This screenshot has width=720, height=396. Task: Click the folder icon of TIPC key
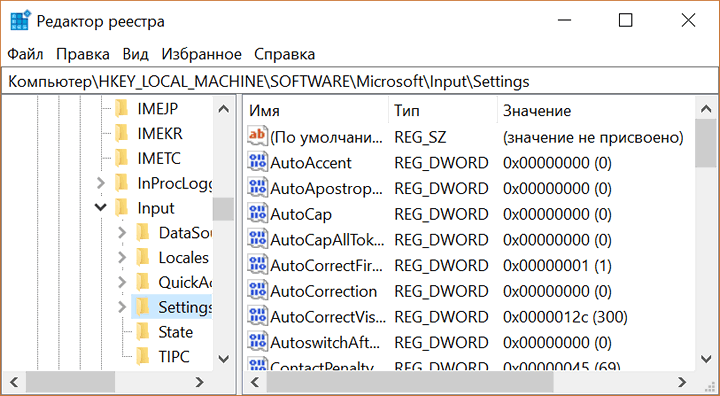(143, 356)
